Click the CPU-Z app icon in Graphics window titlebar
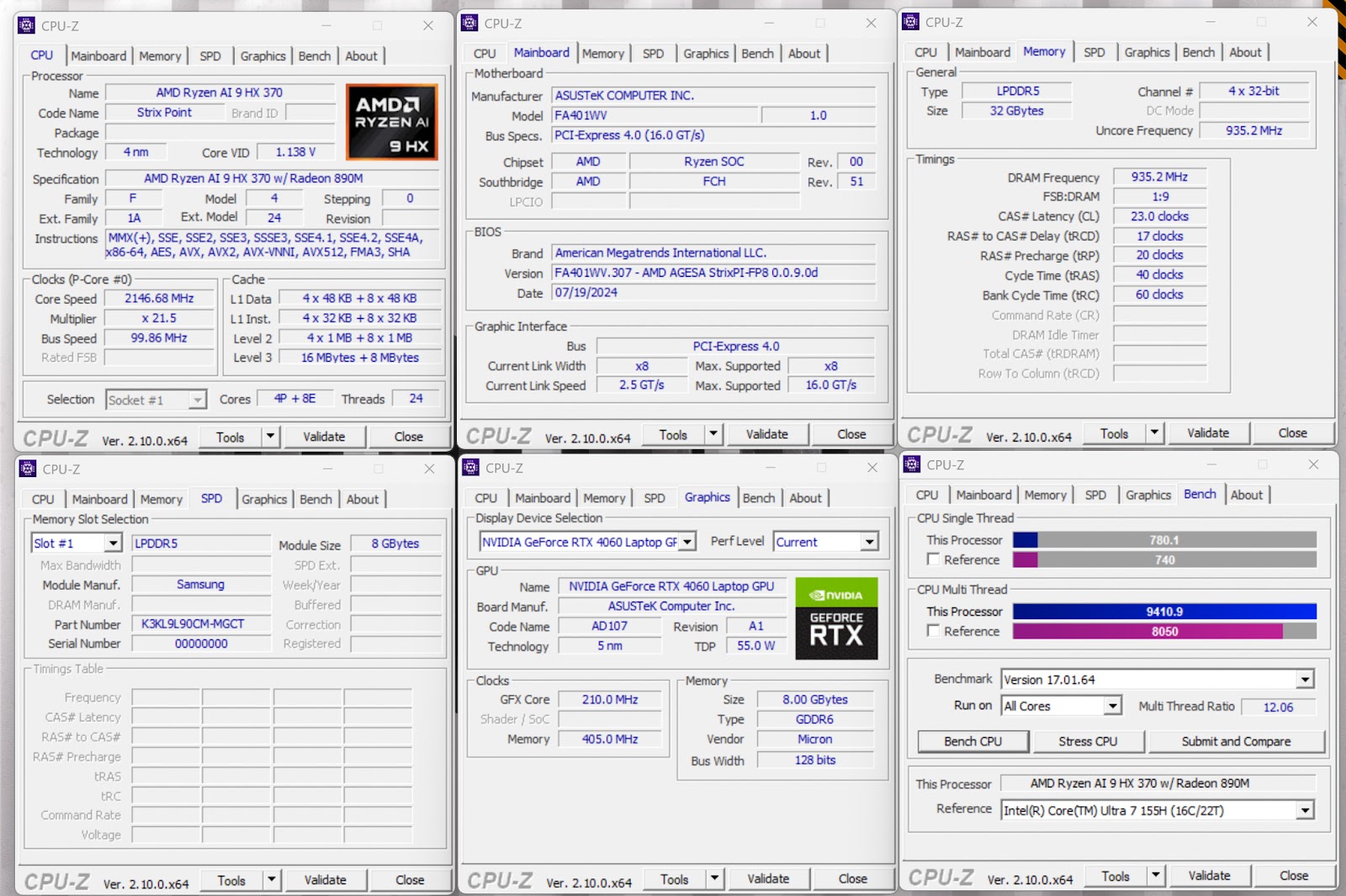 [470, 467]
